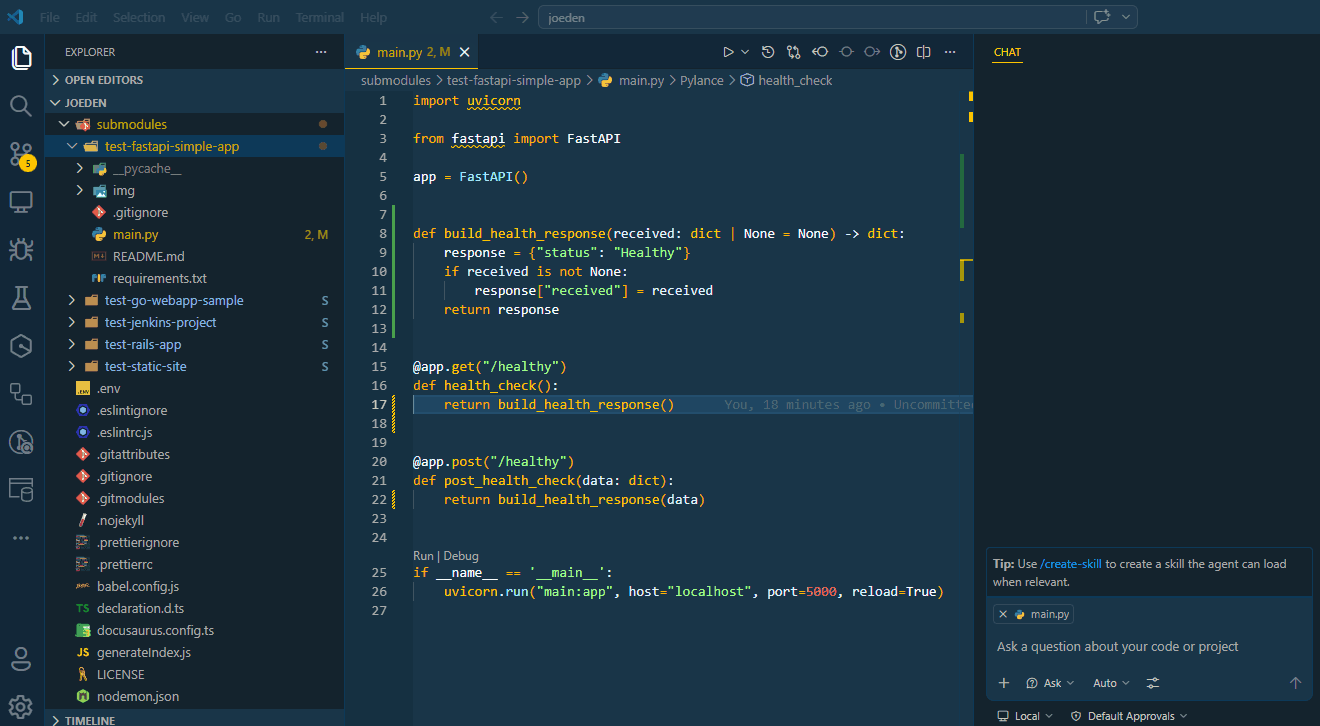Open the Configure Tools icon in chat

click(1153, 683)
